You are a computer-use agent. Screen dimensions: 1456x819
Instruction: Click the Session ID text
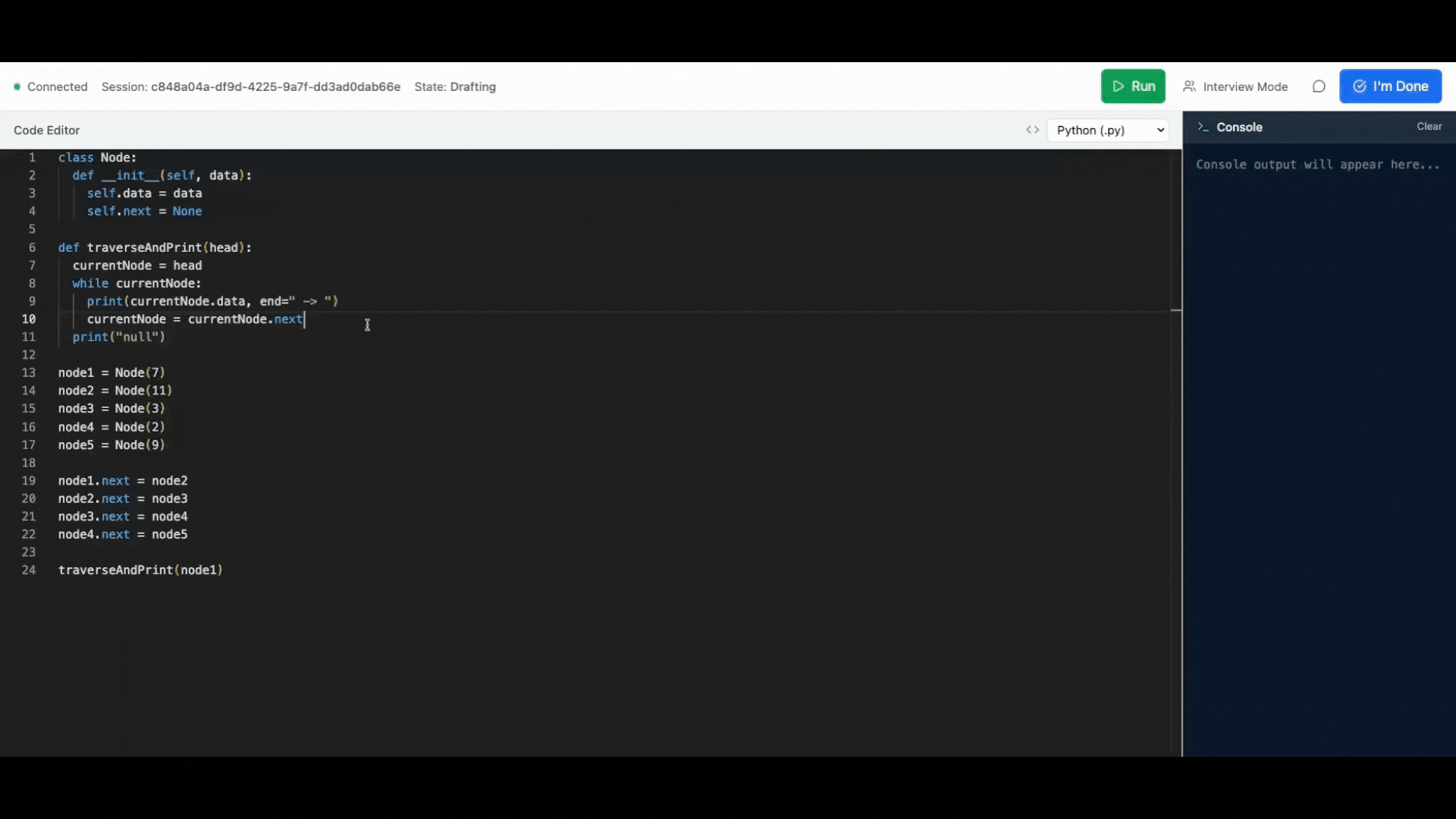point(250,86)
